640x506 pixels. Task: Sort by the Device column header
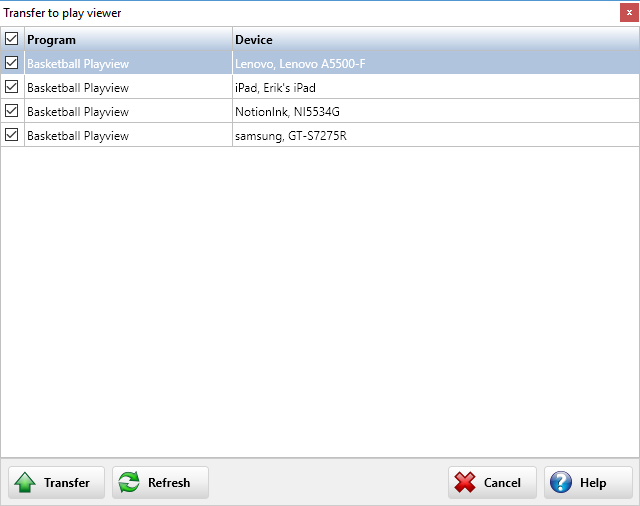(x=436, y=40)
